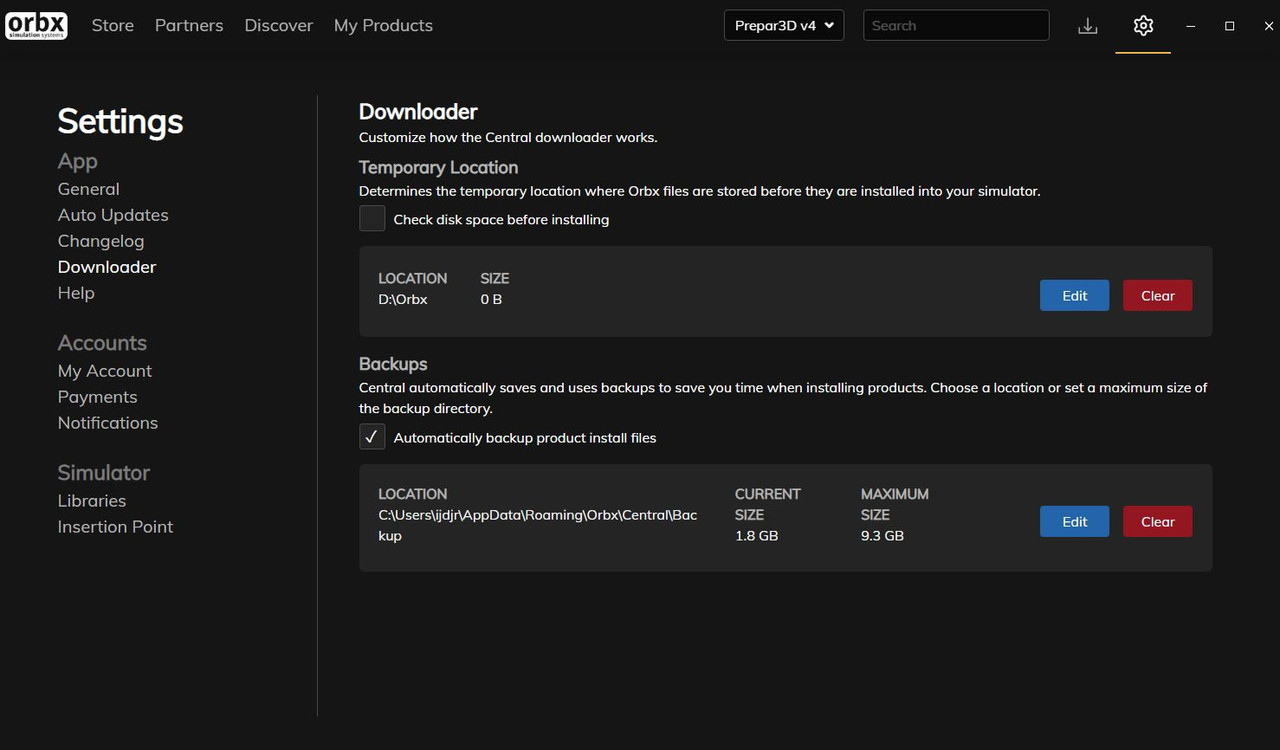Click the 1.8 GB current size value
The width and height of the screenshot is (1280, 750).
tap(756, 535)
